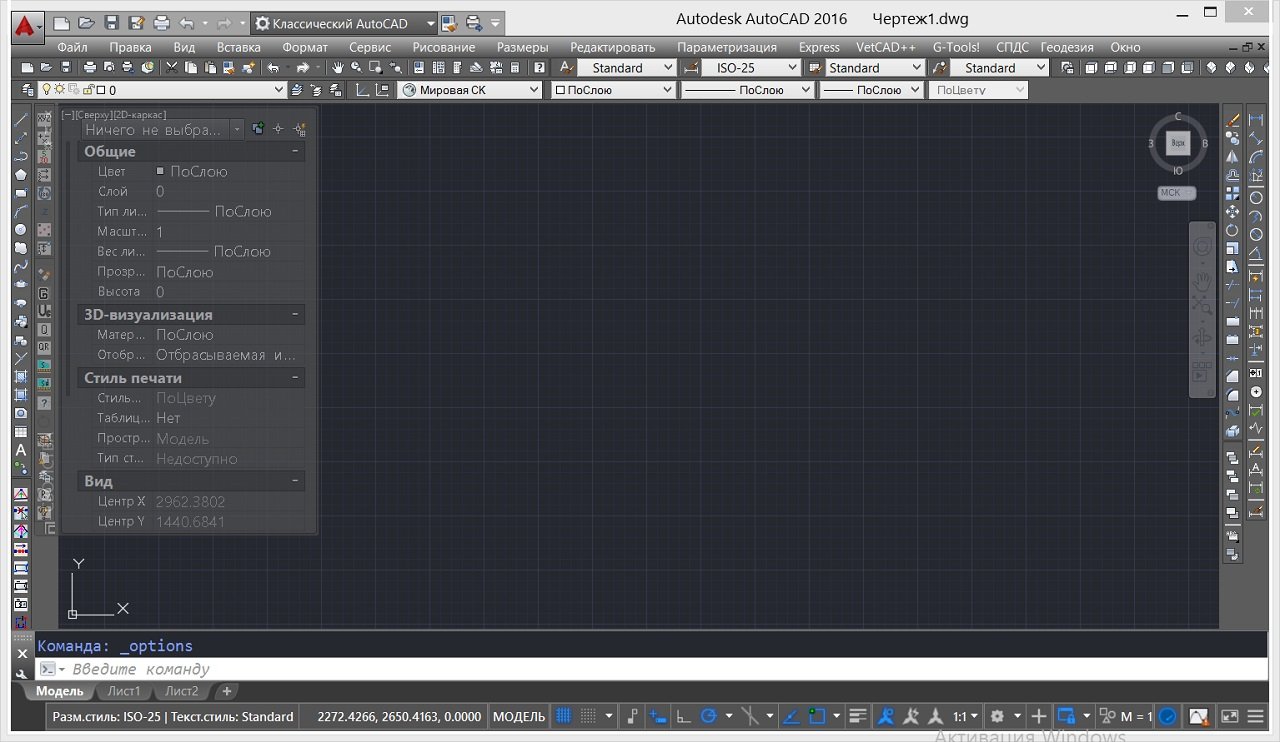
Task: Click the Quick Select icon in Properties palette
Action: [x=299, y=130]
